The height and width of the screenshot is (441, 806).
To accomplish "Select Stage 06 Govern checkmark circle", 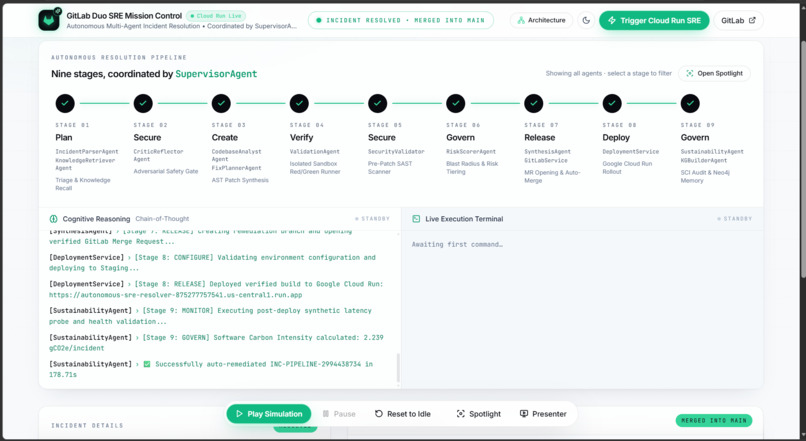I will click(x=455, y=103).
